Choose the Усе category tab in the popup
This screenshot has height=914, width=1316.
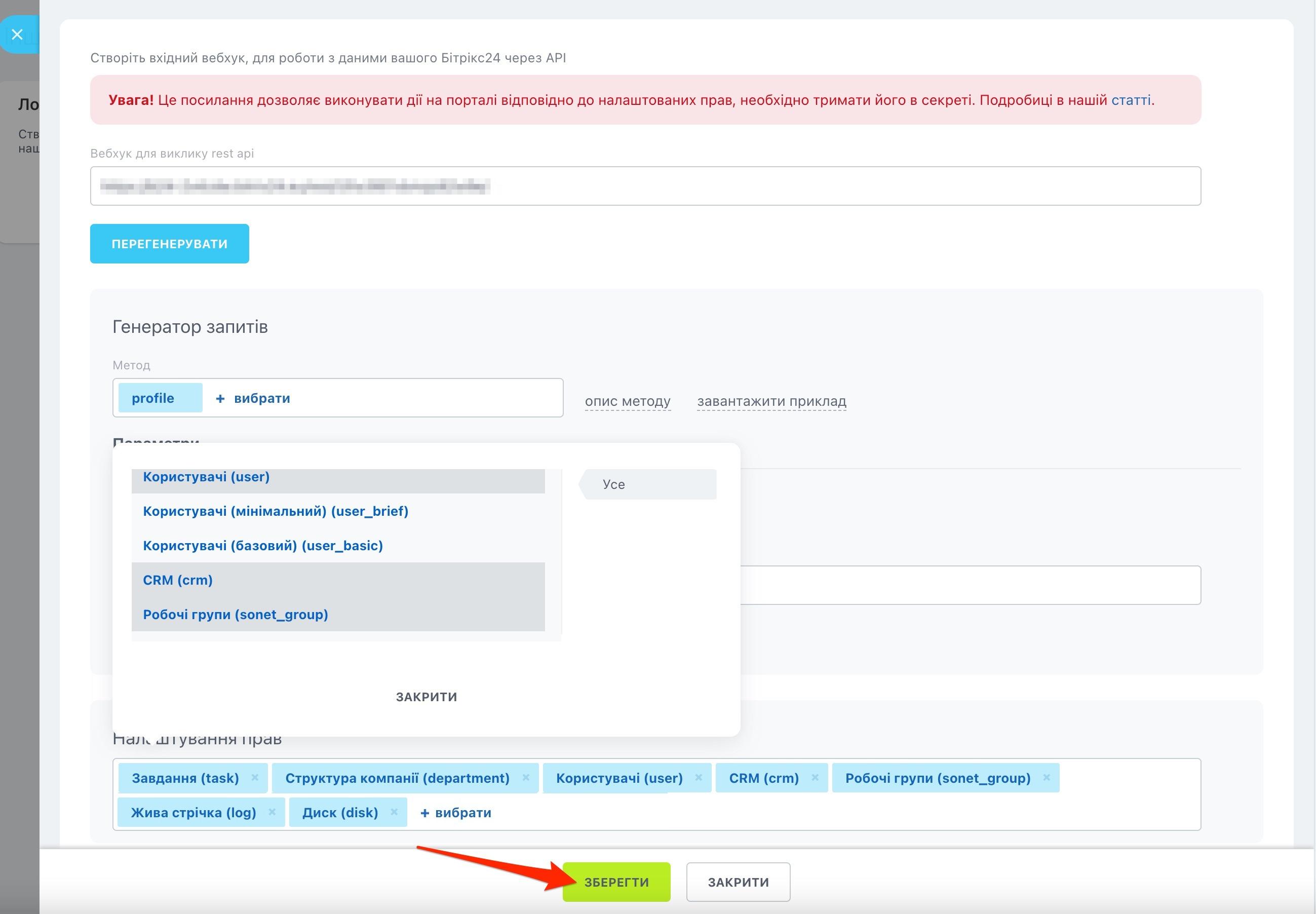point(649,484)
